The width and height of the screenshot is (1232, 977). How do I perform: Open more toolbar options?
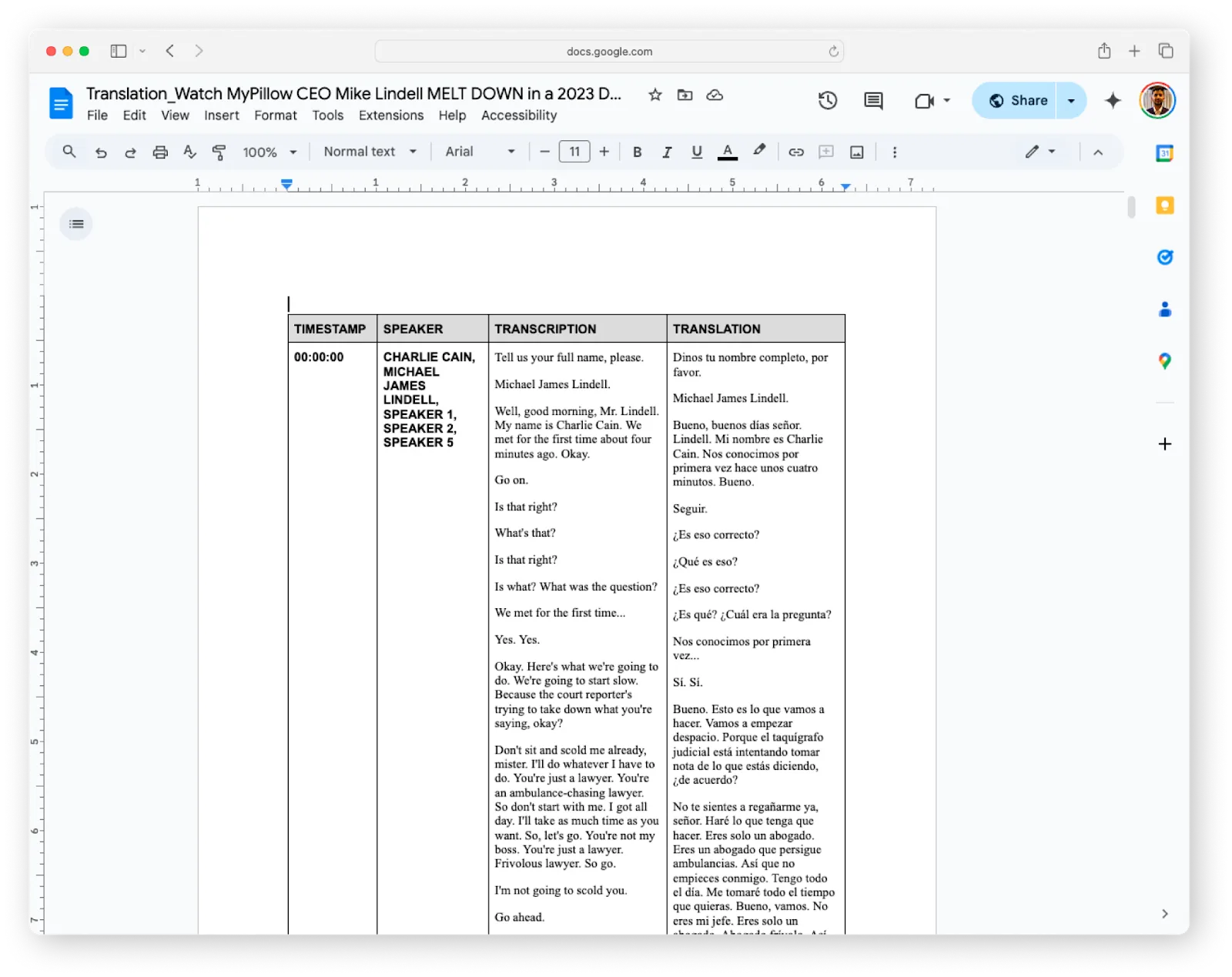pyautogui.click(x=895, y=152)
